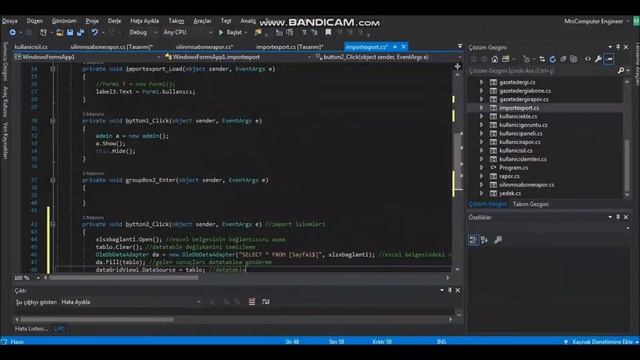Image resolution: width=640 pixels, height=360 pixels.
Task: Open the Dosya menu
Action: coord(9,21)
